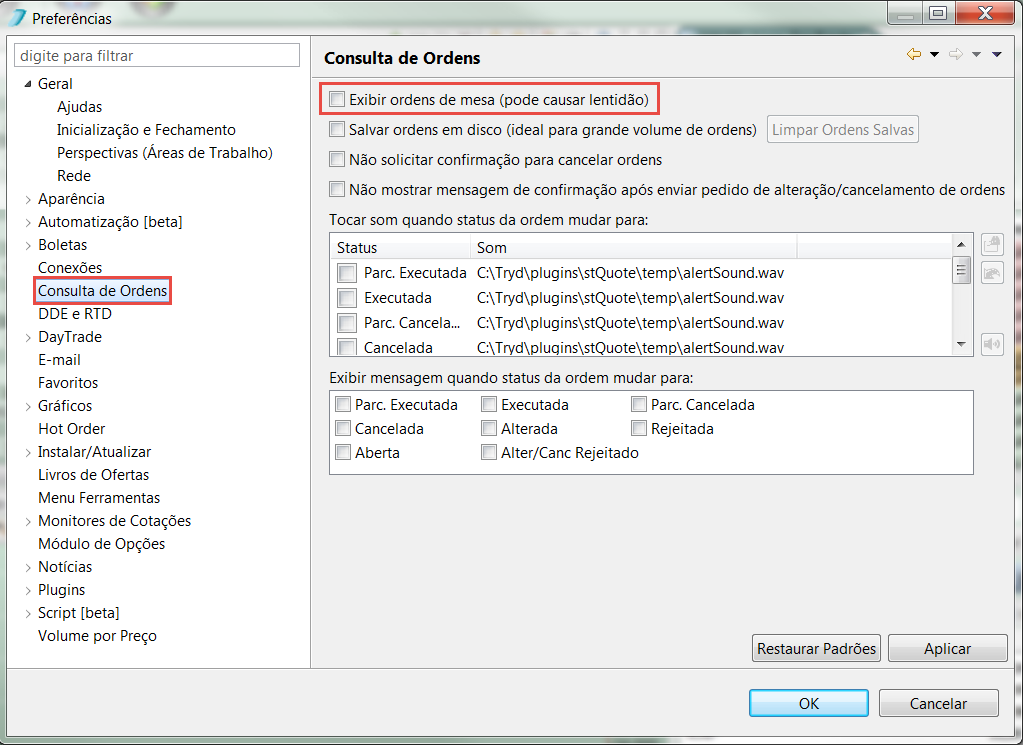The height and width of the screenshot is (745, 1023).
Task: Click the Som column header
Action: tap(634, 247)
